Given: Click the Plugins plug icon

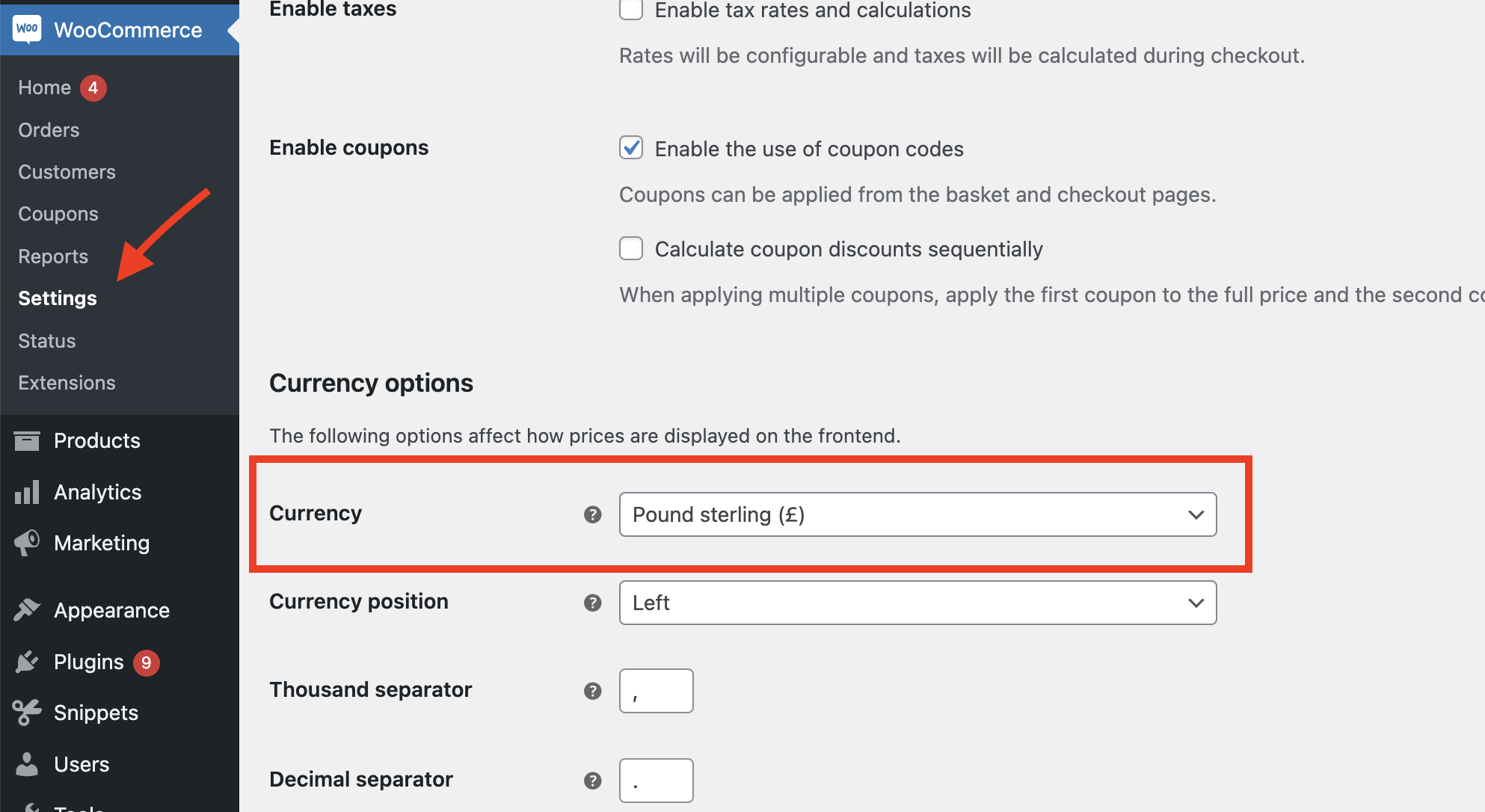Looking at the screenshot, I should [27, 662].
